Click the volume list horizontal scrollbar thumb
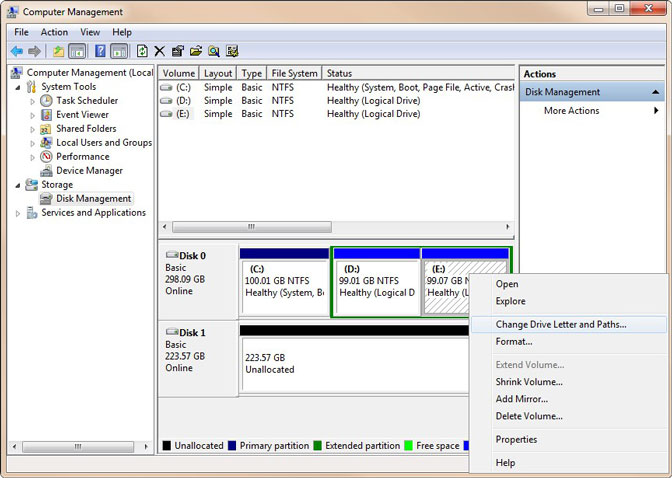This screenshot has width=672, height=478. (x=252, y=227)
